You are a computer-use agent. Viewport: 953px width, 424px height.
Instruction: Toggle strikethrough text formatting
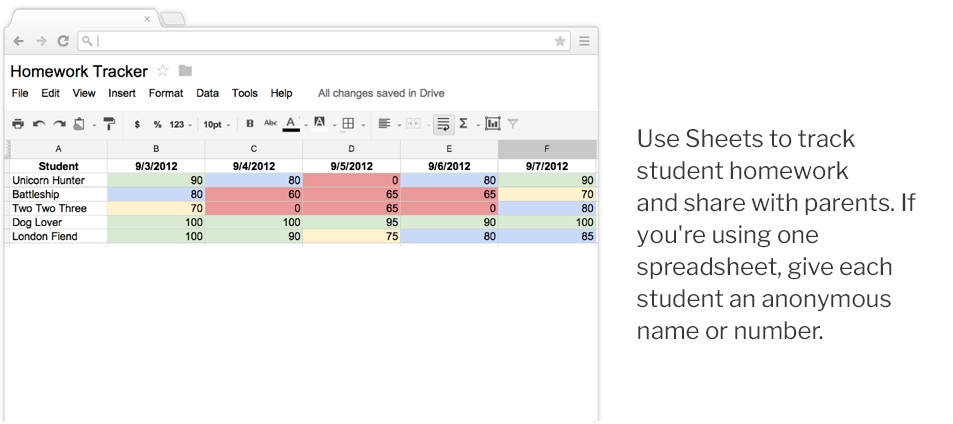point(270,124)
